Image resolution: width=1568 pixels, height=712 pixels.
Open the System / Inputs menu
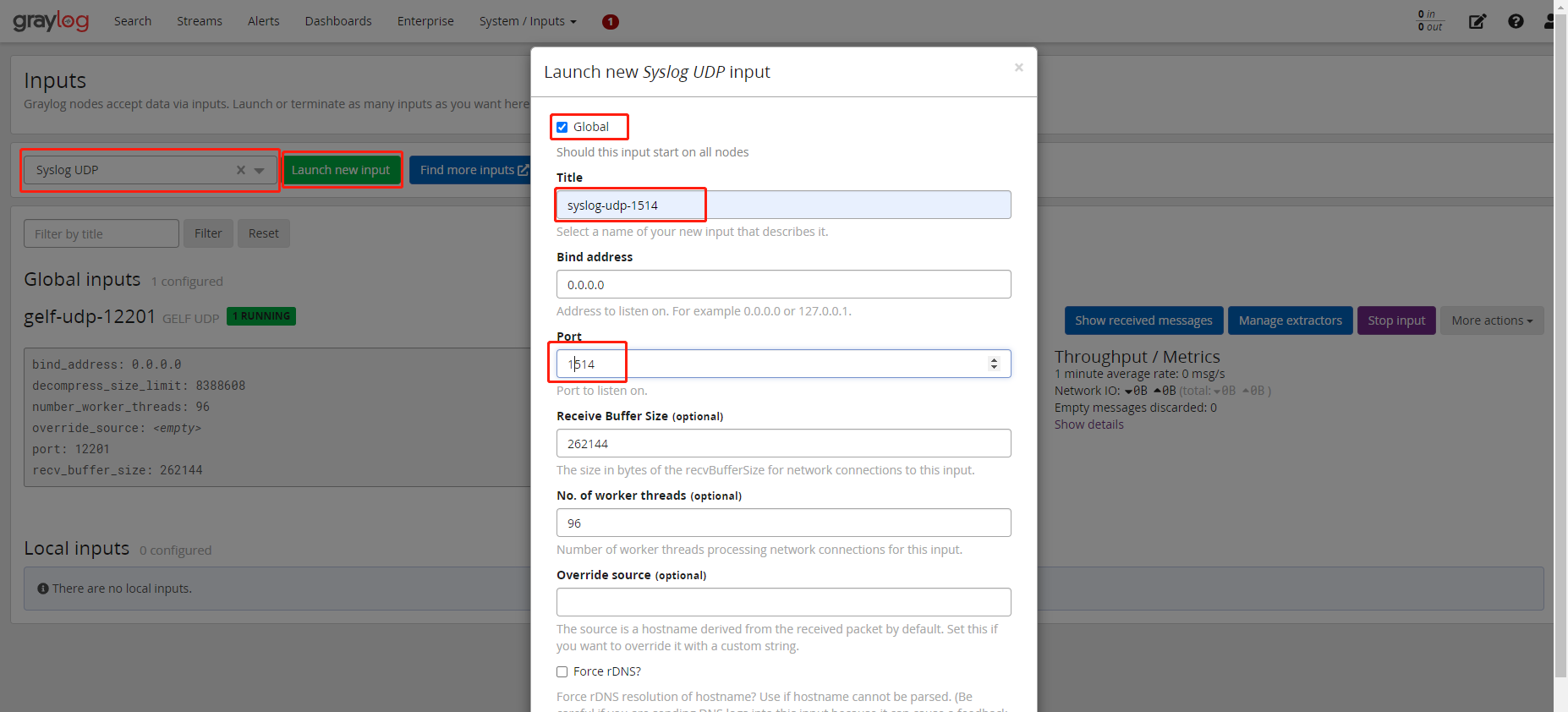pos(528,21)
